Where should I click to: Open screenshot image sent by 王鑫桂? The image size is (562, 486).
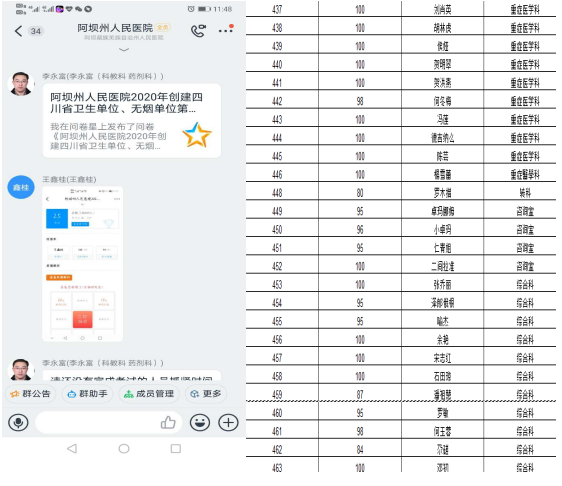[x=83, y=264]
